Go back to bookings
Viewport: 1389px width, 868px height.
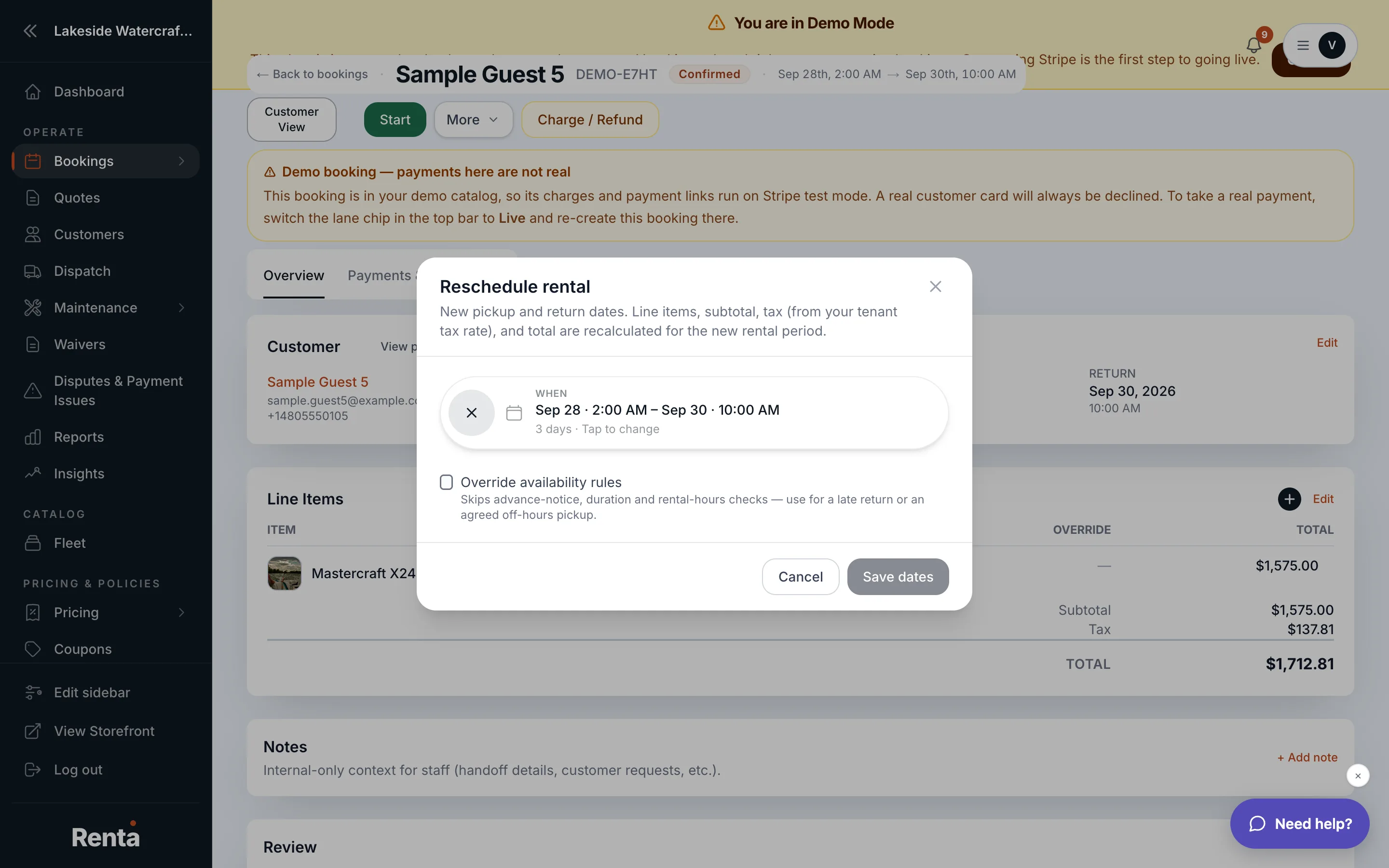coord(312,74)
